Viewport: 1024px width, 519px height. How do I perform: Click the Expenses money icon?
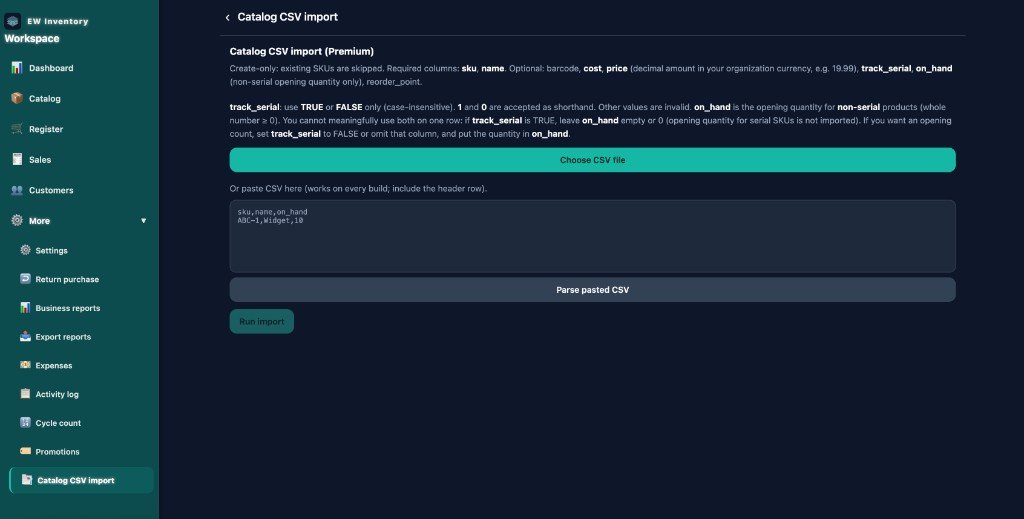pyautogui.click(x=25, y=365)
